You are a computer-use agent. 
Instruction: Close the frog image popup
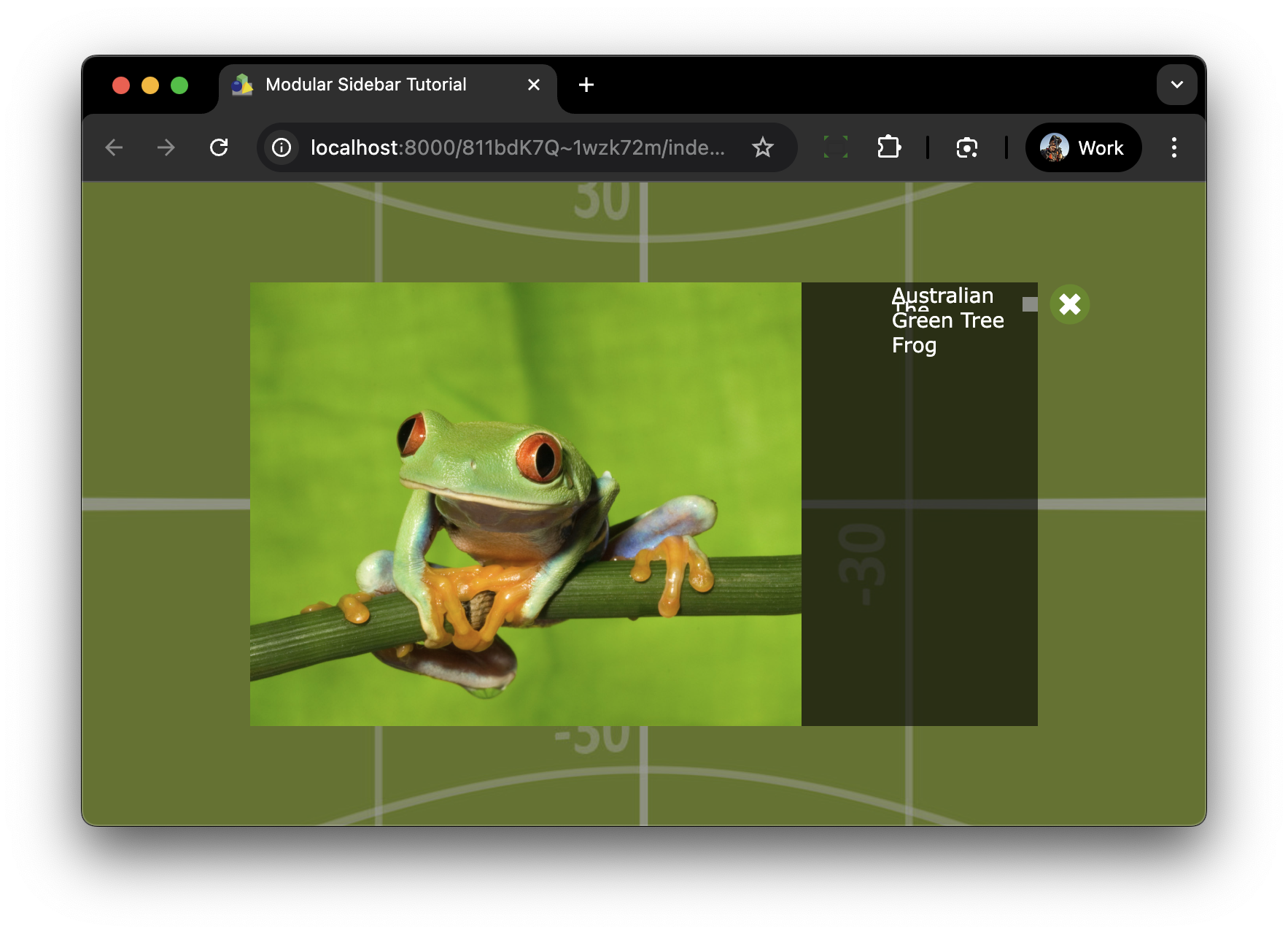click(1069, 304)
